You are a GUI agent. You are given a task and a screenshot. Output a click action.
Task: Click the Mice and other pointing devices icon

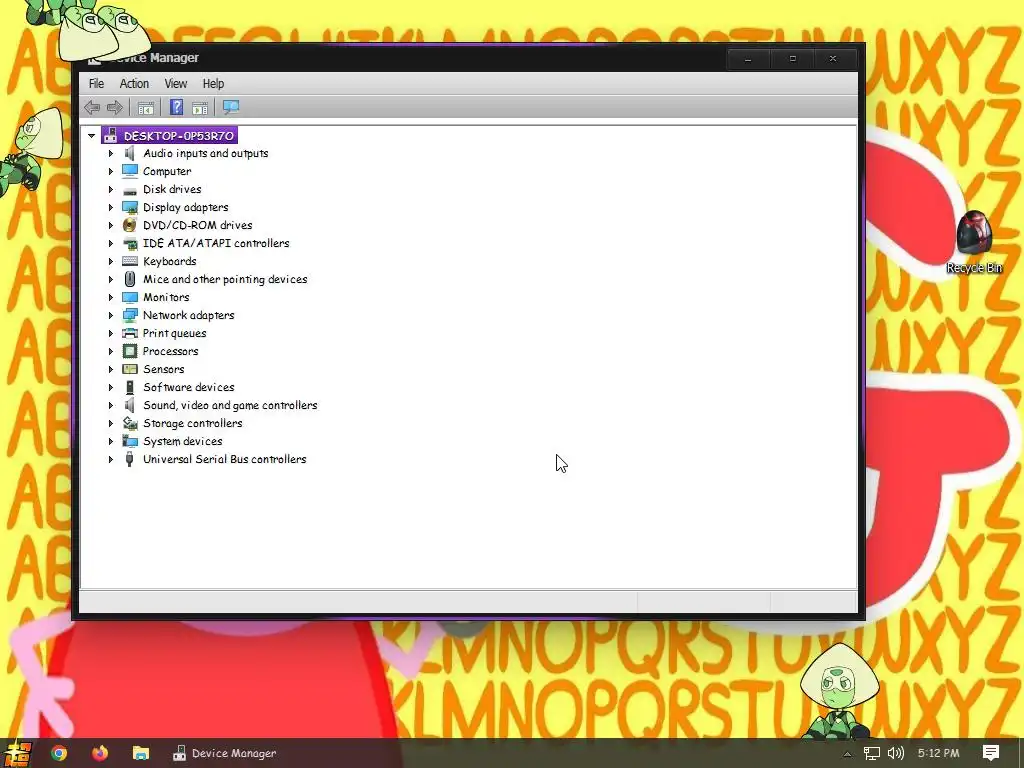[x=130, y=279]
